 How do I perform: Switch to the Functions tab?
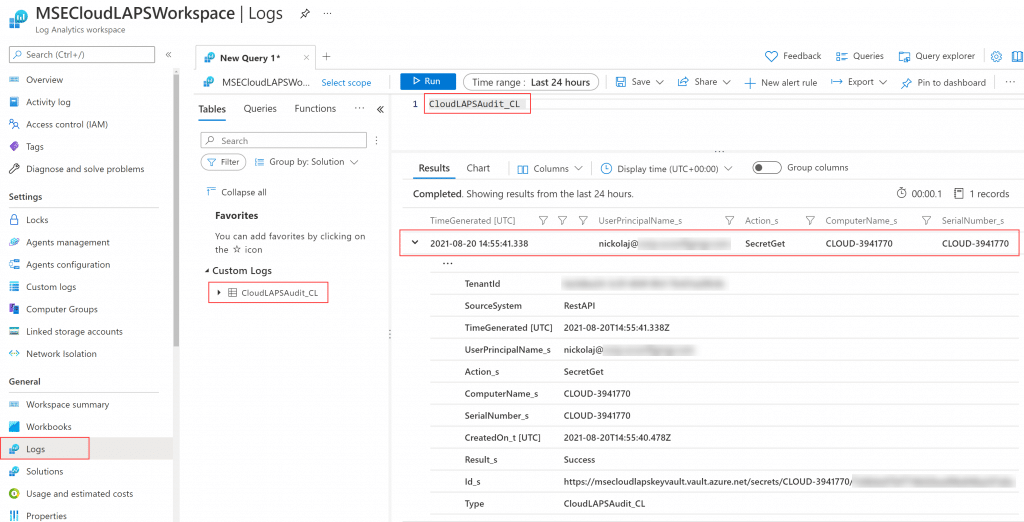[315, 109]
